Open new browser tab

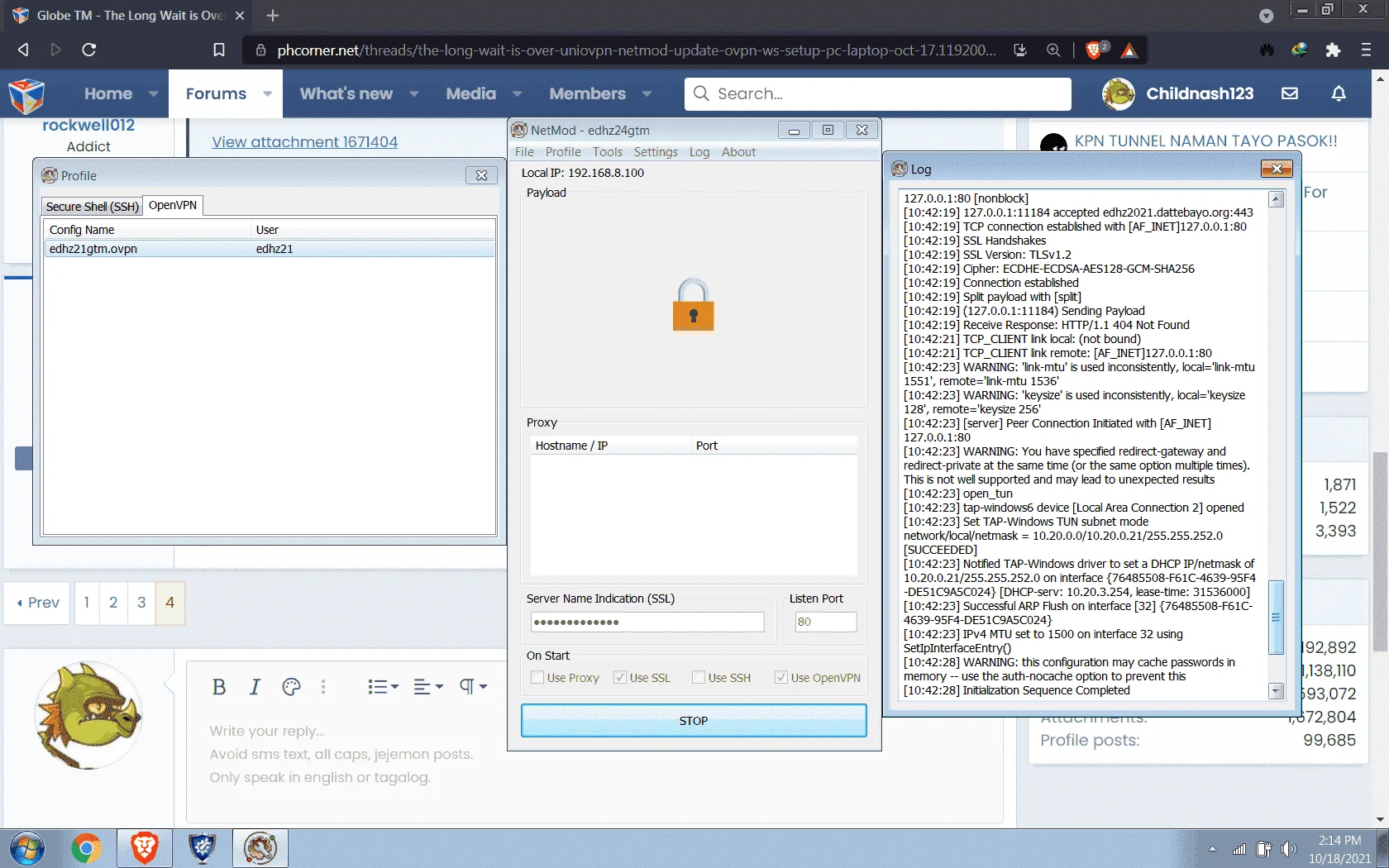tap(273, 15)
